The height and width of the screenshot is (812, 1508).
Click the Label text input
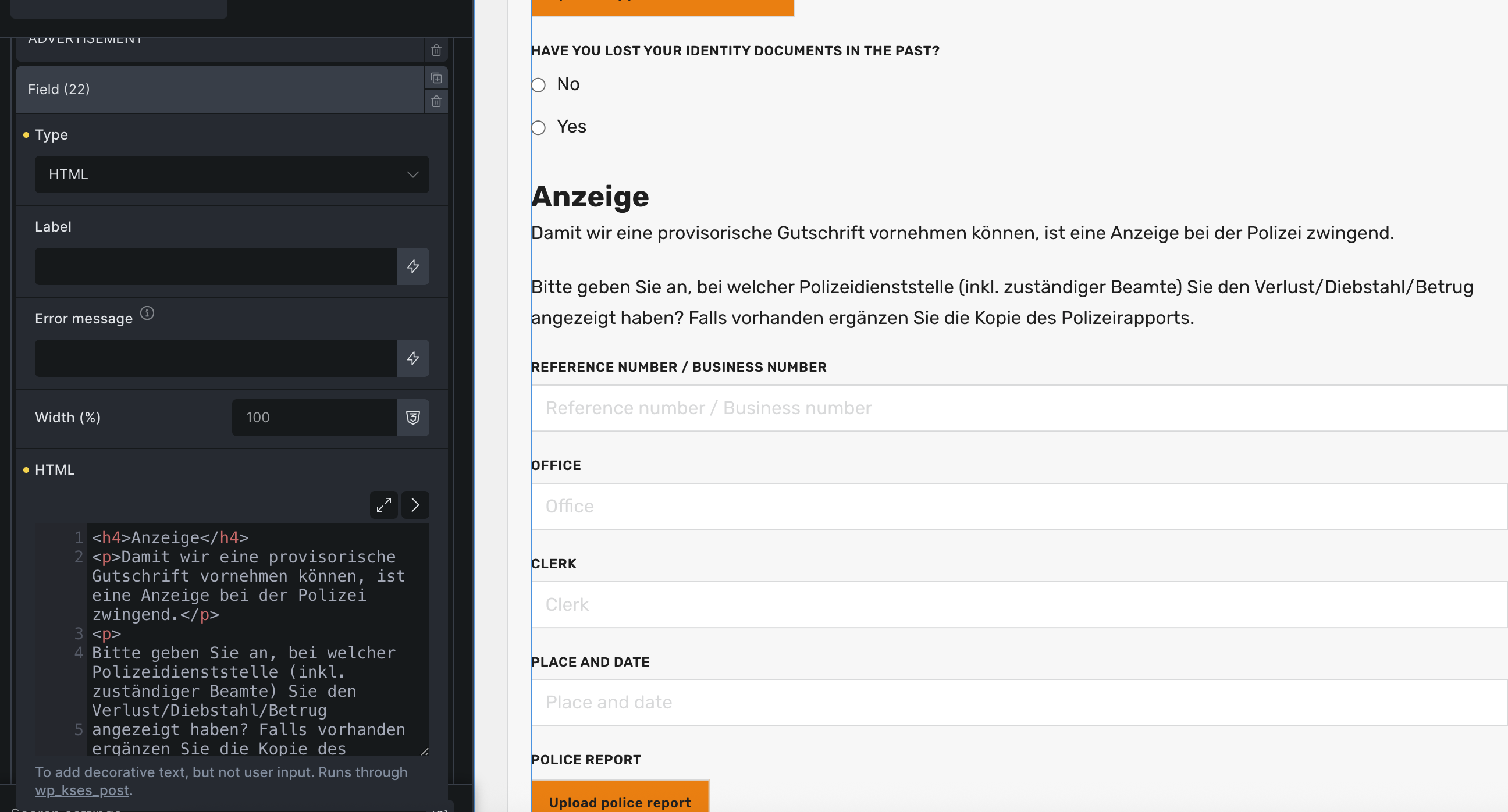(215, 266)
